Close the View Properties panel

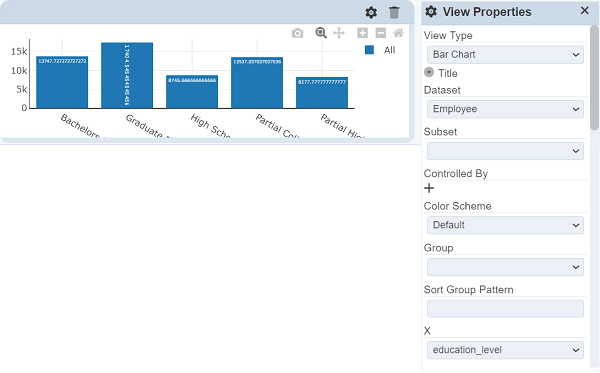coord(584,11)
